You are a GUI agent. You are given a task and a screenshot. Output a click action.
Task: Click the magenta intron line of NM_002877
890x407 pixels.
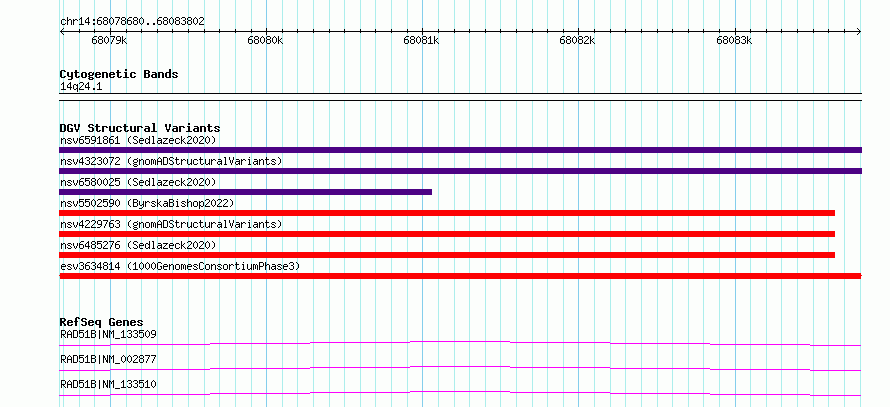click(460, 367)
